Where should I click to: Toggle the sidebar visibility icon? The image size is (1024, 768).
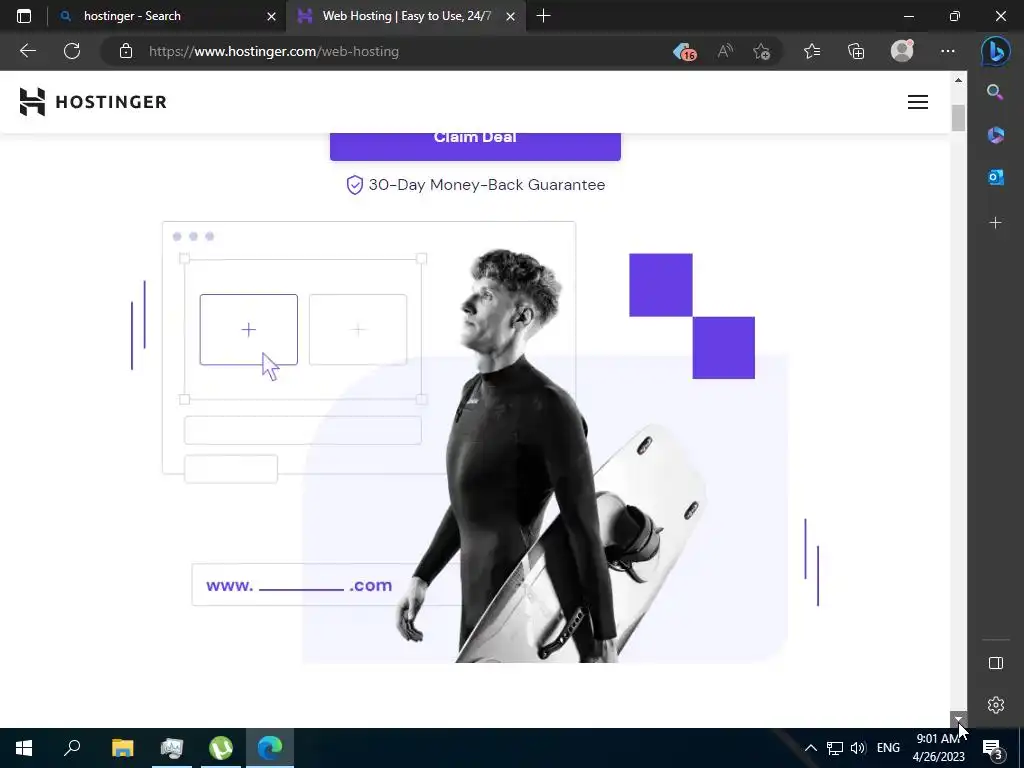[x=995, y=663]
